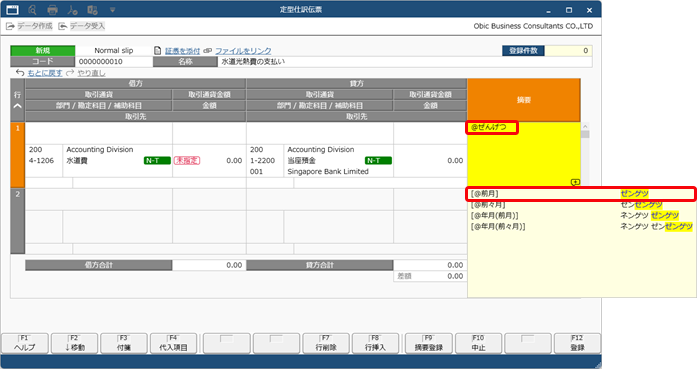Select row 1 header

[17, 155]
